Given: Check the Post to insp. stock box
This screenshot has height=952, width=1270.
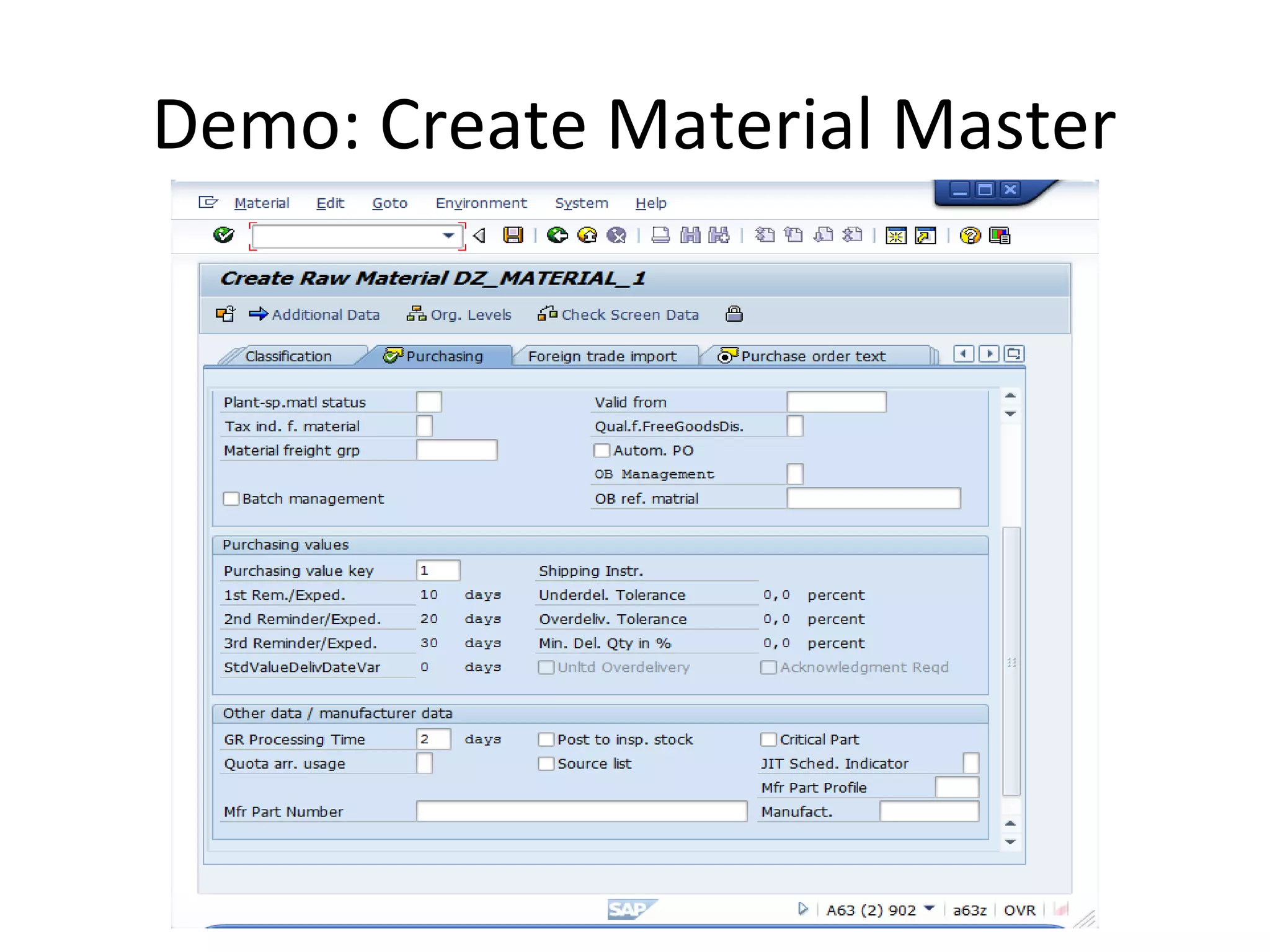Looking at the screenshot, I should tap(546, 739).
